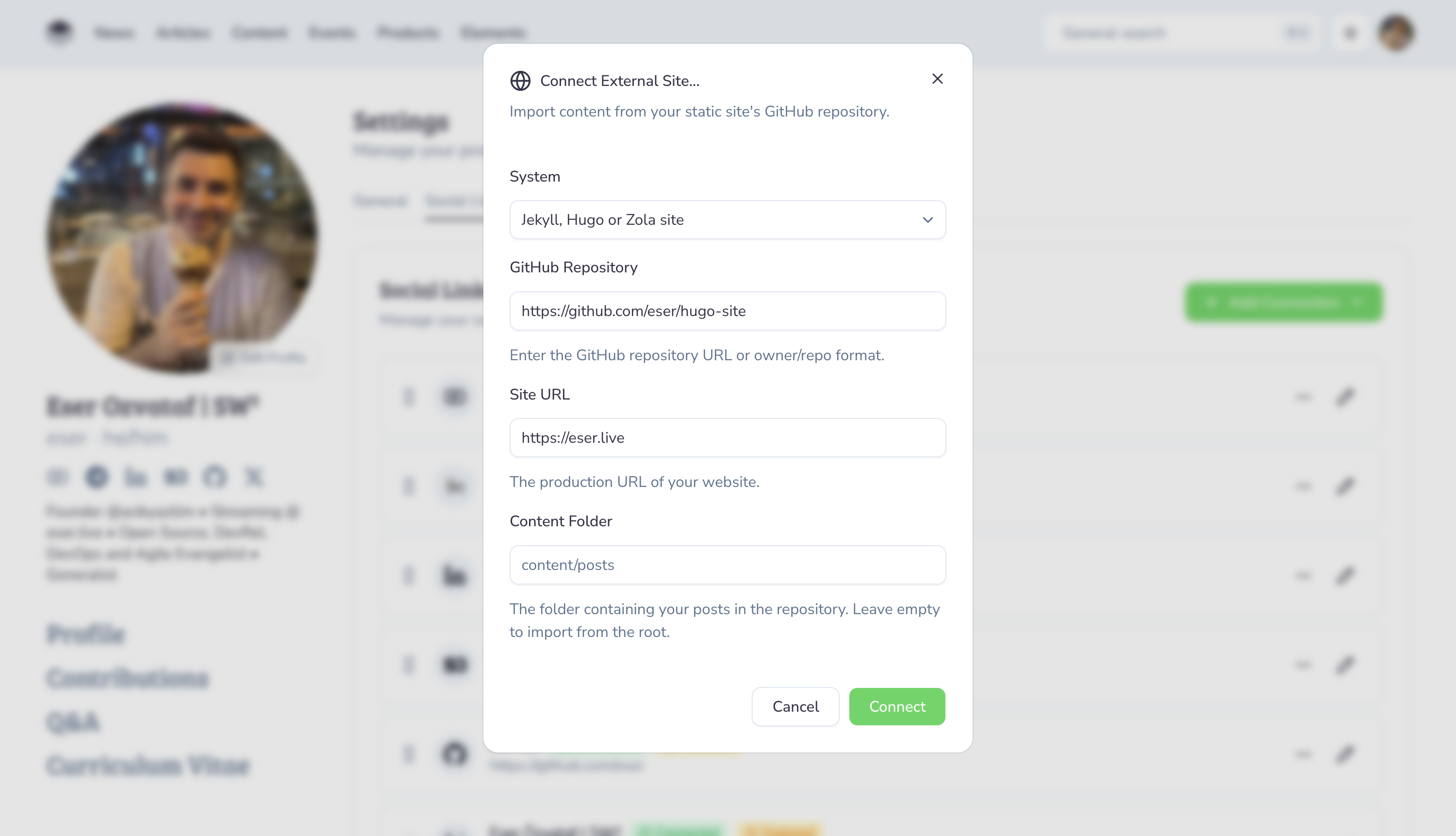Image resolution: width=1456 pixels, height=836 pixels.
Task: Click the General search box
Action: pyautogui.click(x=1171, y=33)
